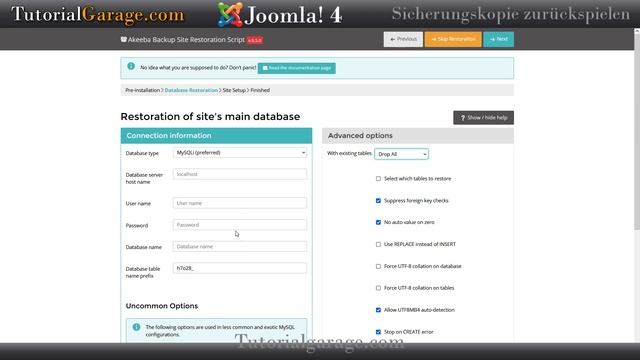The width and height of the screenshot is (640, 360).
Task: Click the Restoration of site's main database heading
Action: coord(210,117)
